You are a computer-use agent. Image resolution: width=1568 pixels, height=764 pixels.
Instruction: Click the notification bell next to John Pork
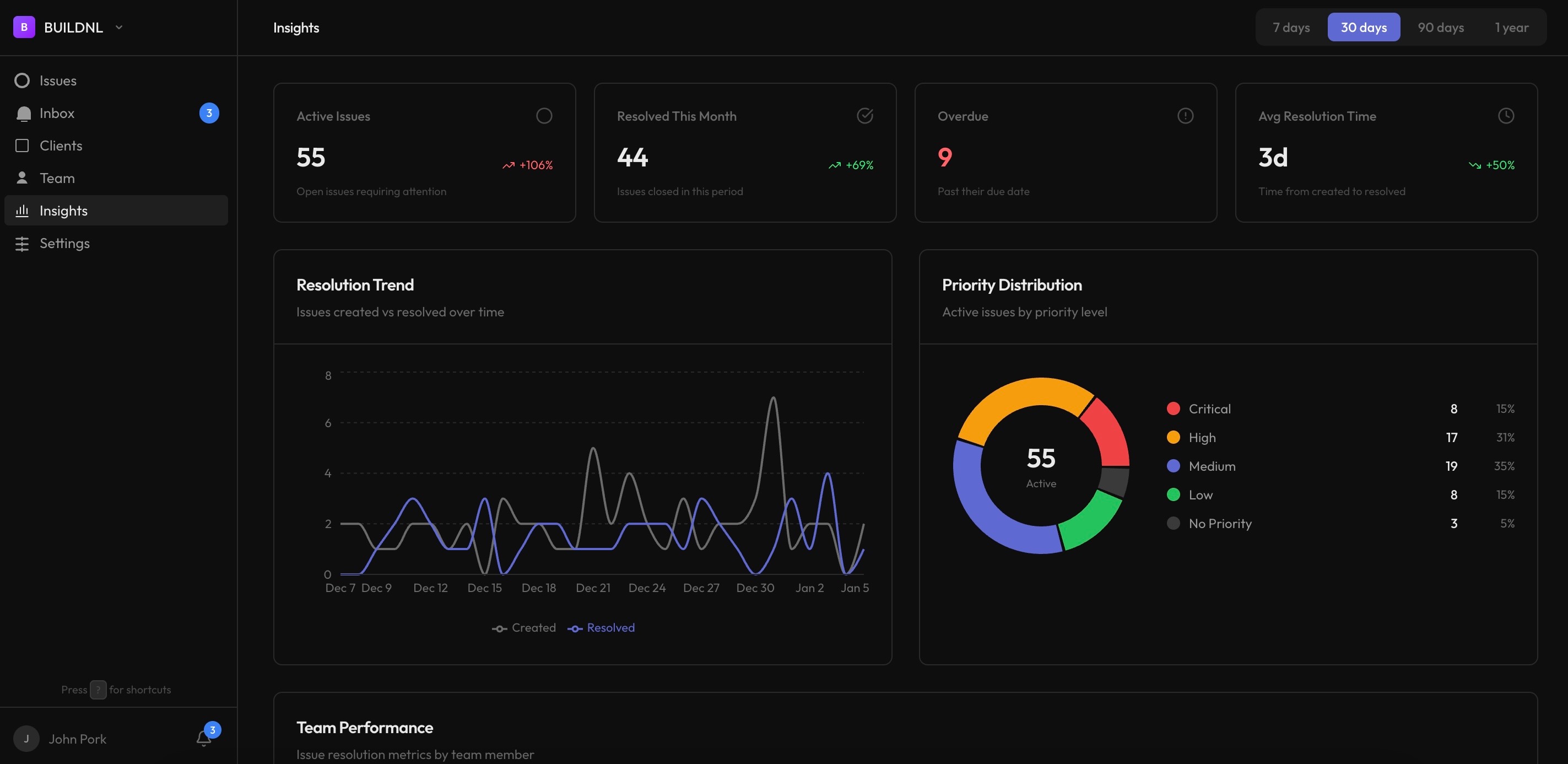[x=203, y=738]
